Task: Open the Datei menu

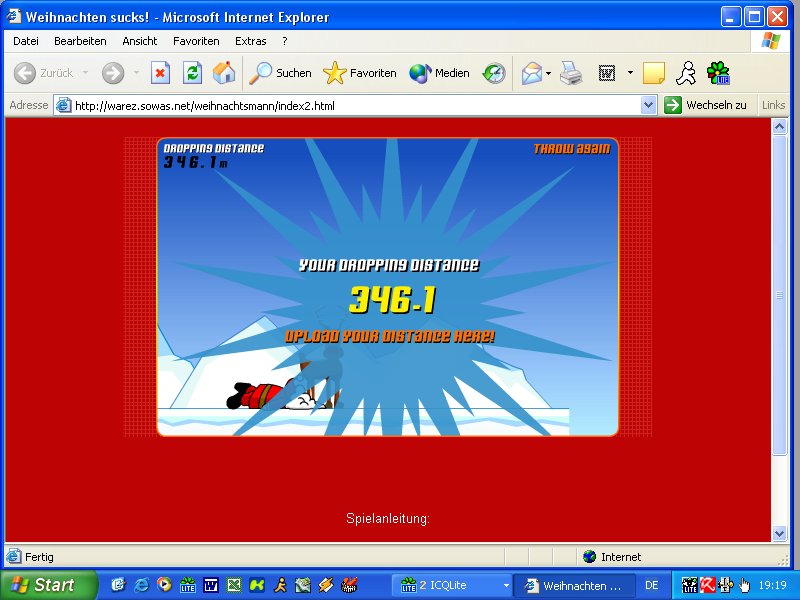Action: [26, 41]
